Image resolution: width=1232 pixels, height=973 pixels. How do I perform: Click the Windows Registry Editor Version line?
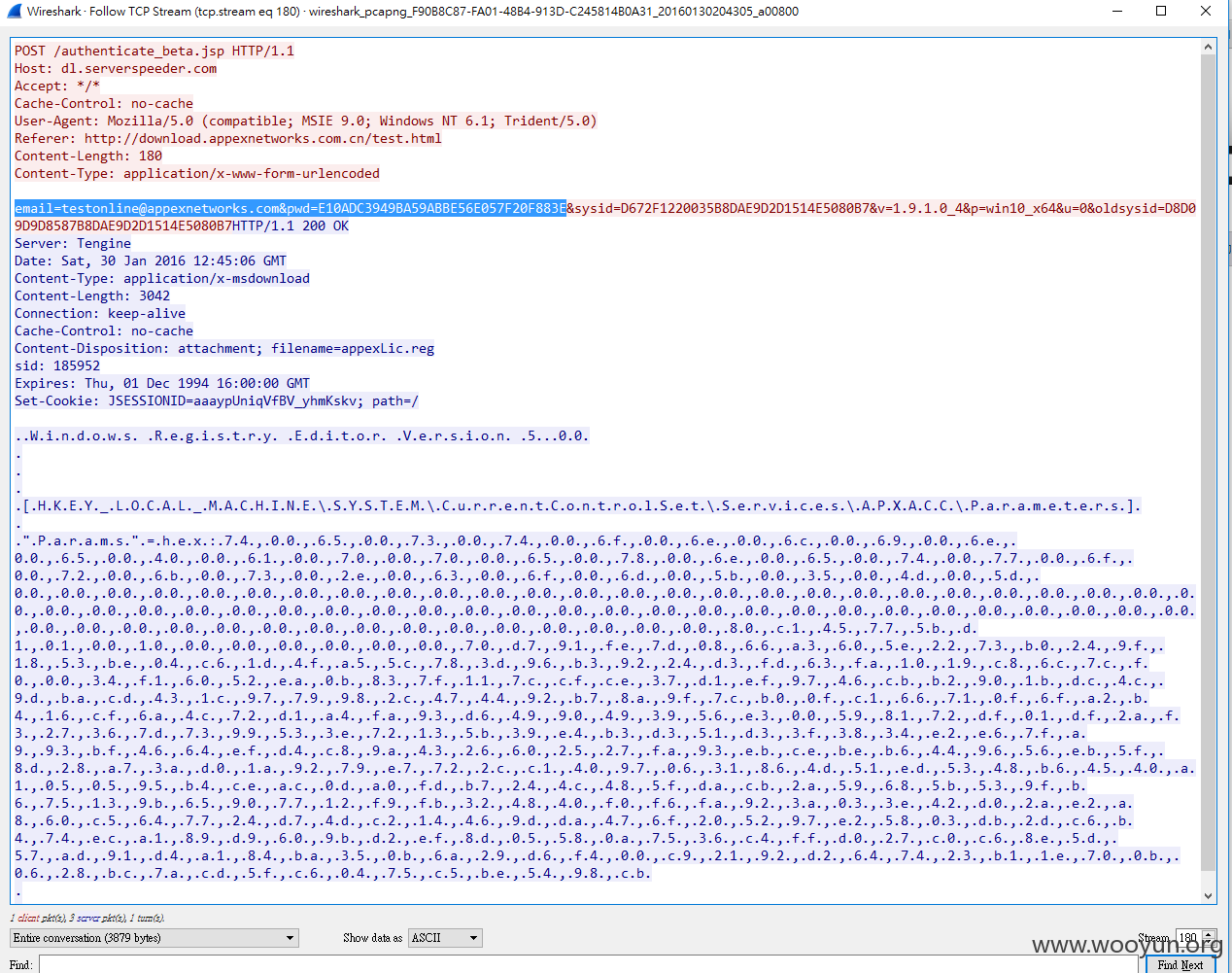[x=302, y=435]
